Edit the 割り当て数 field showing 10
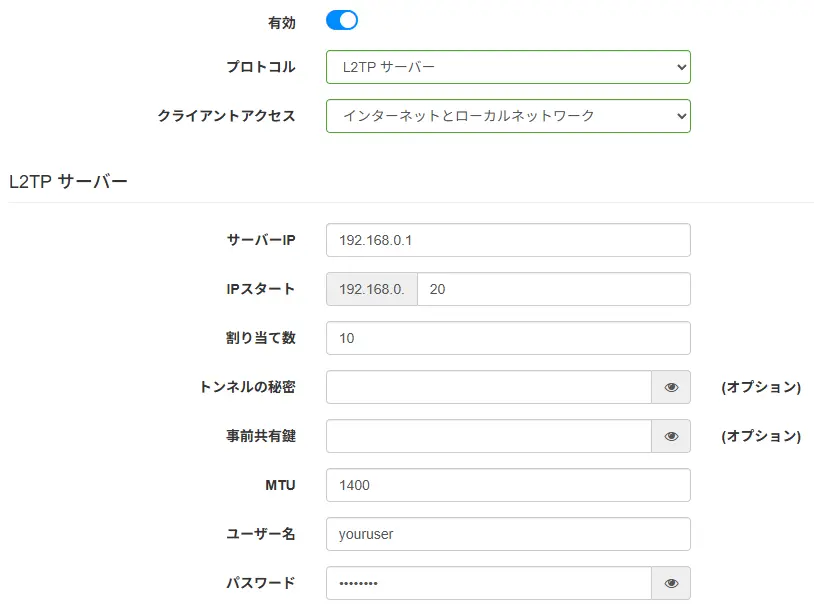Viewport: 814px width, 612px height. click(x=508, y=338)
